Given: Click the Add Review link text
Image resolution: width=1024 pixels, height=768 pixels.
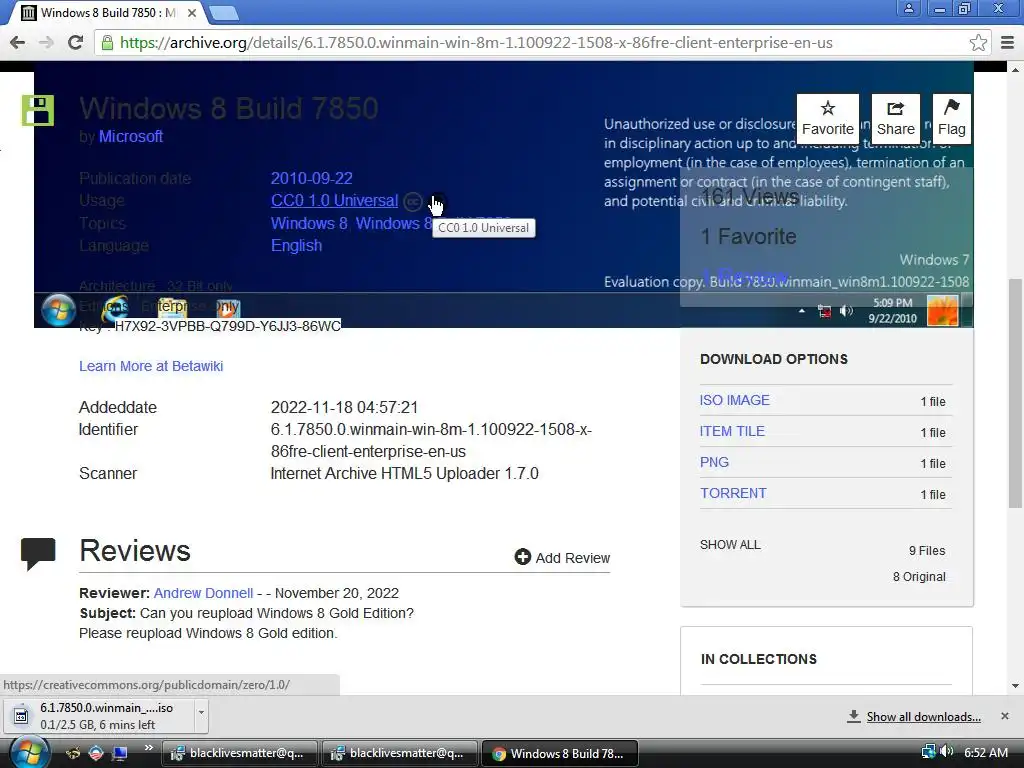Looking at the screenshot, I should [x=573, y=558].
